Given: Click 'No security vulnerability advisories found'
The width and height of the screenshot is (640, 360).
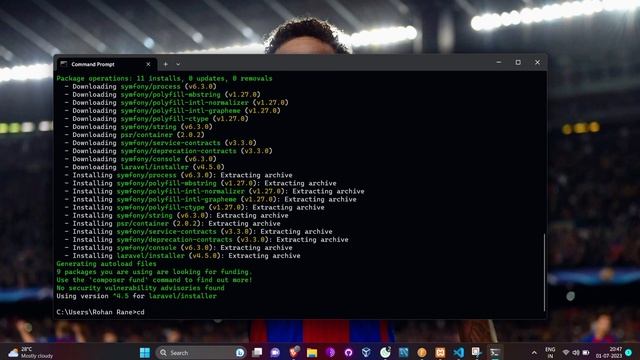Looking at the screenshot, I should tap(140, 288).
